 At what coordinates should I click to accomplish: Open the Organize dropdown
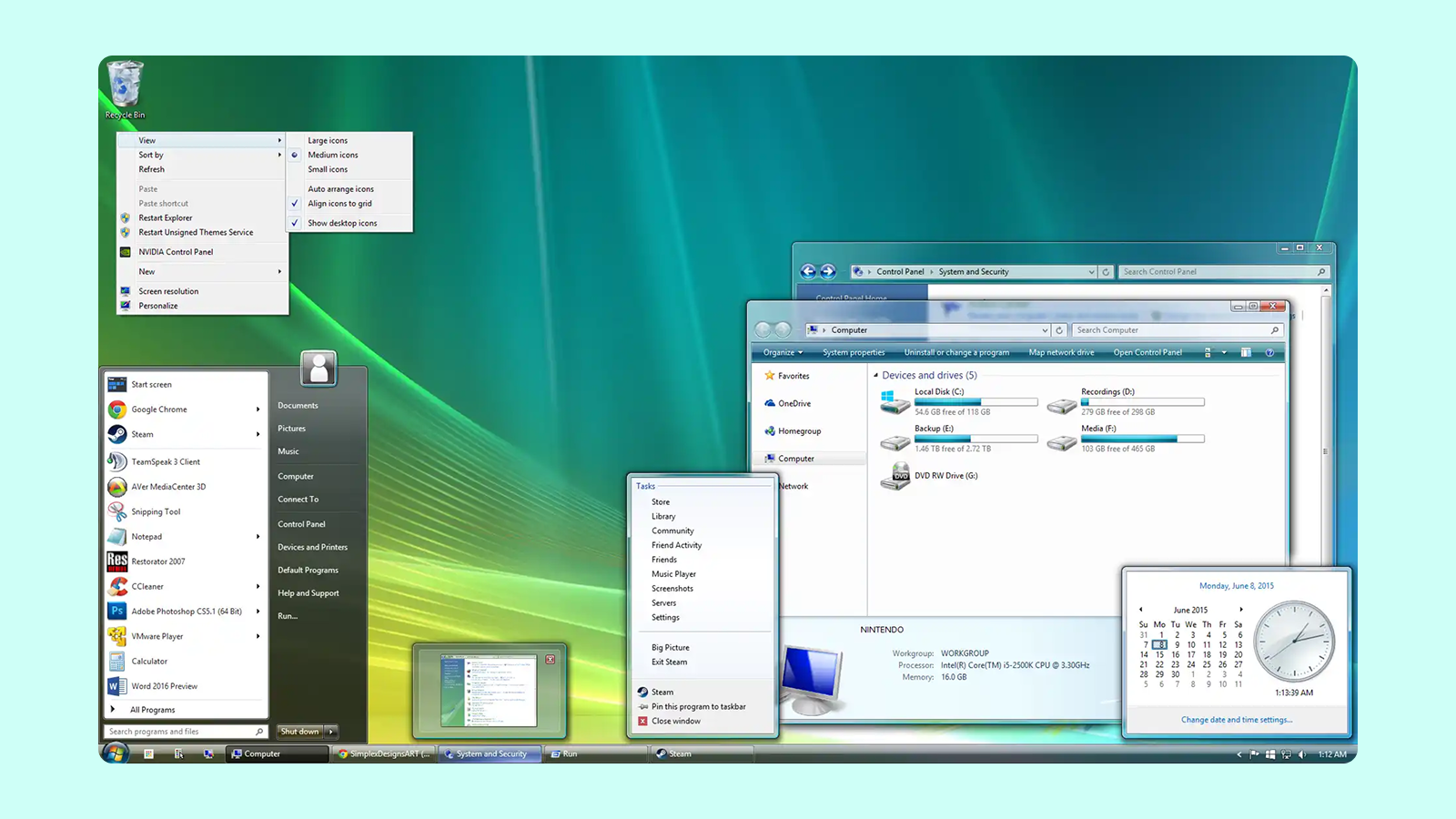click(781, 352)
